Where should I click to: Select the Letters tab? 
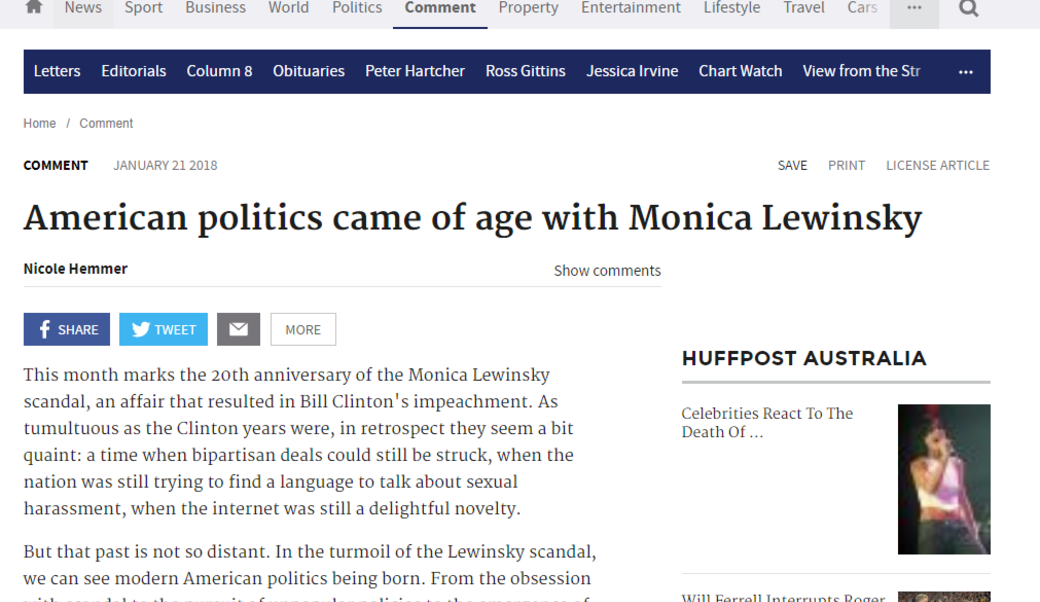click(x=57, y=71)
